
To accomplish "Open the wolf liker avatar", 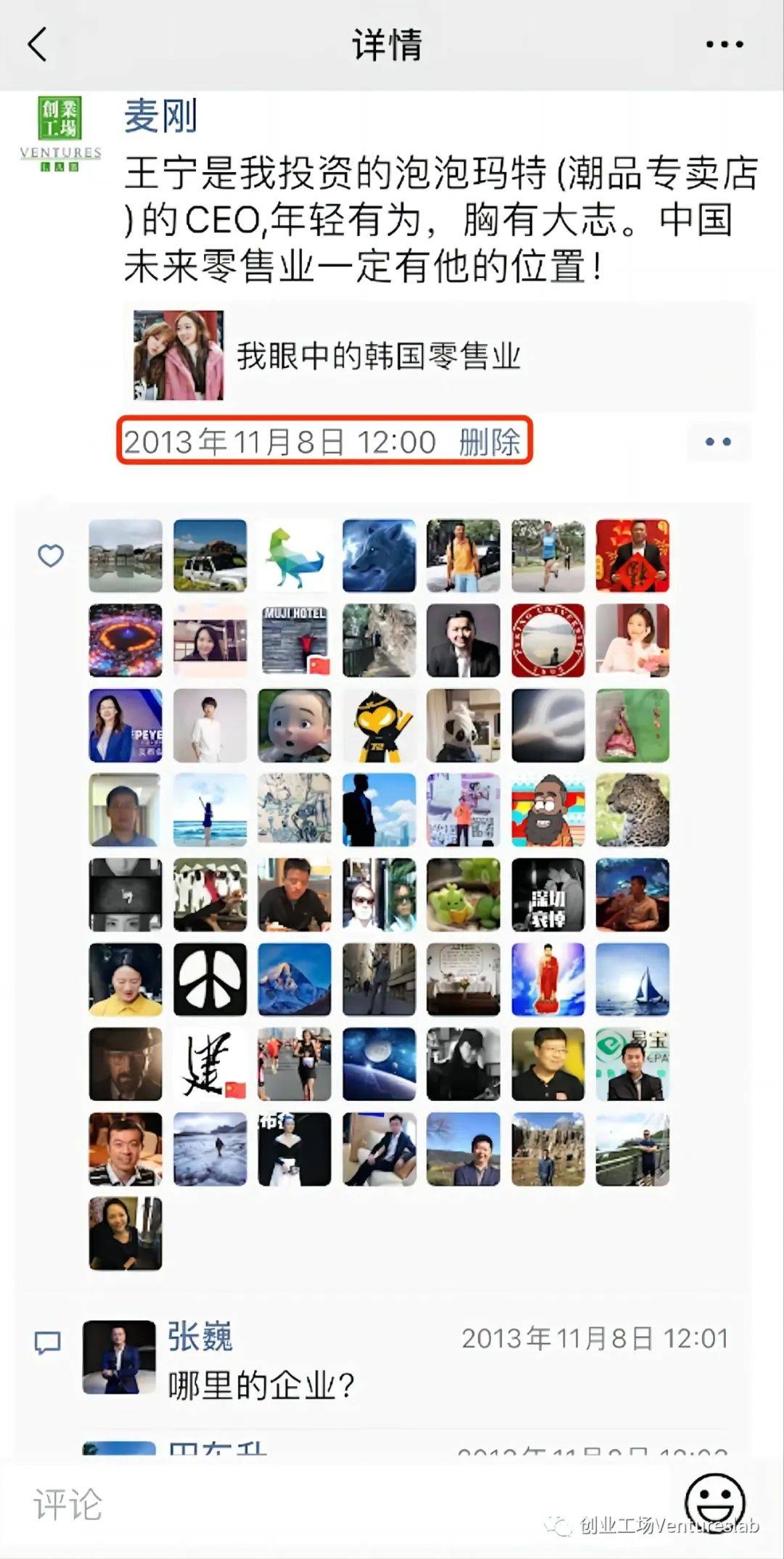I will pos(379,555).
